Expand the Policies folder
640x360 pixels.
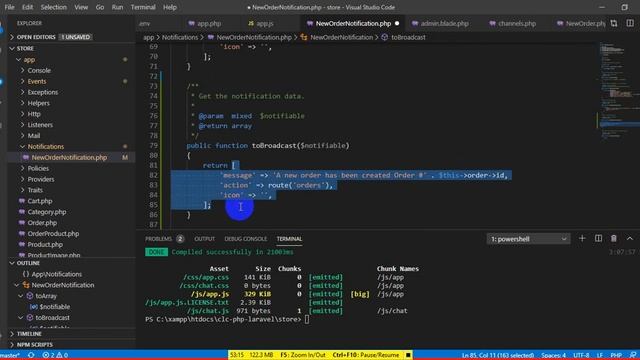coord(38,168)
